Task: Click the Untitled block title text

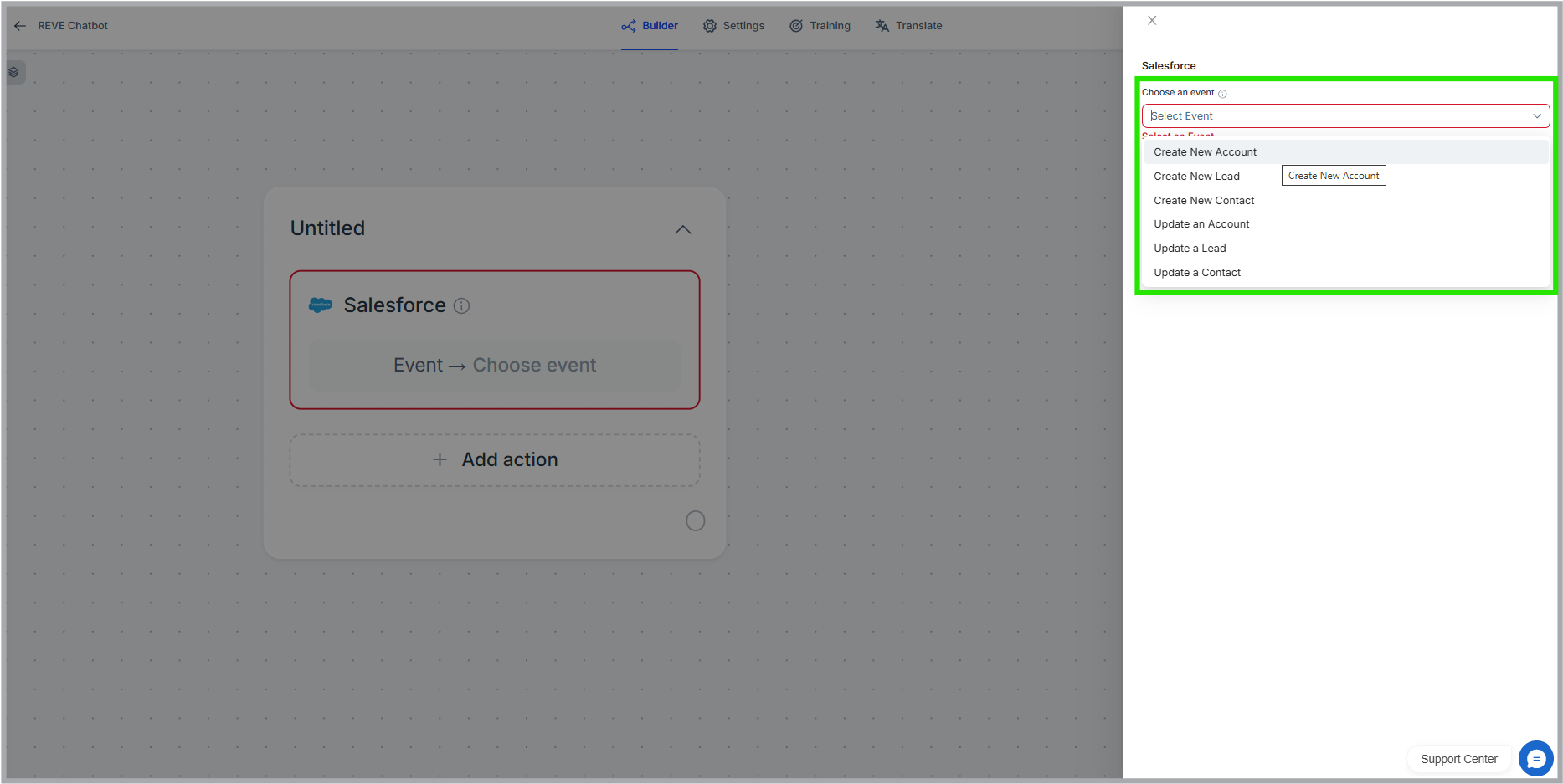Action: [x=327, y=228]
